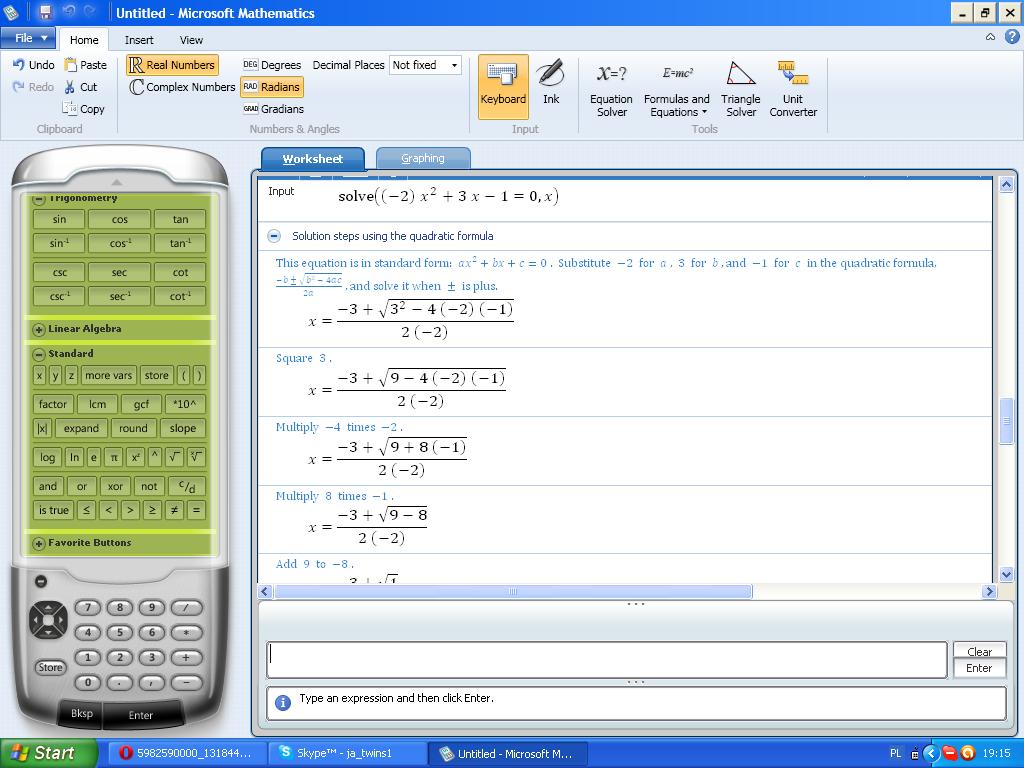
Task: Open Formulas and Equations menu
Action: (676, 90)
